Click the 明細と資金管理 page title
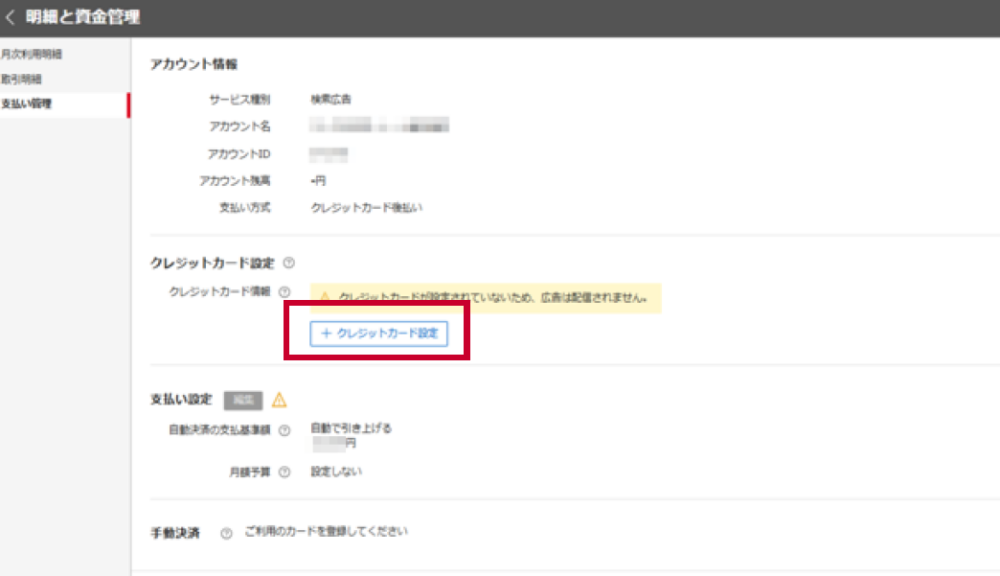The height and width of the screenshot is (576, 1000). [x=83, y=17]
